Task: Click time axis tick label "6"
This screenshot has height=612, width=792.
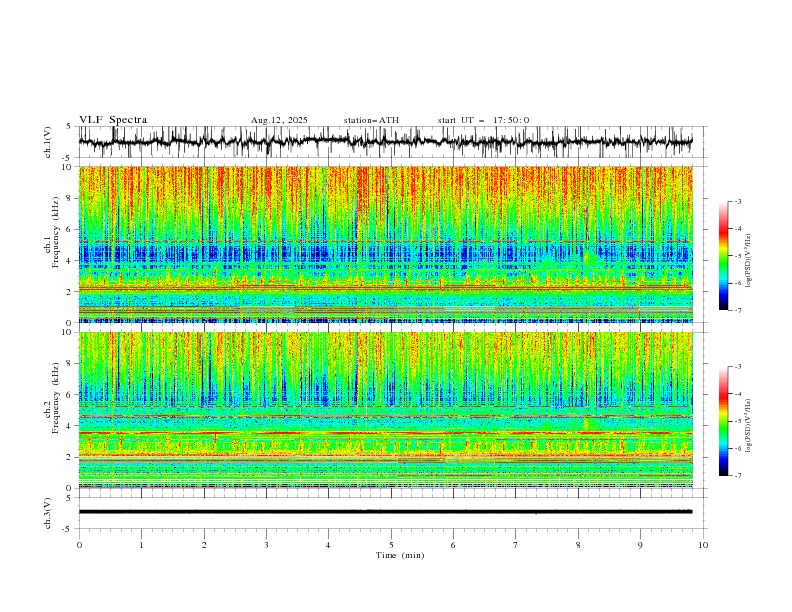Action: (x=453, y=545)
